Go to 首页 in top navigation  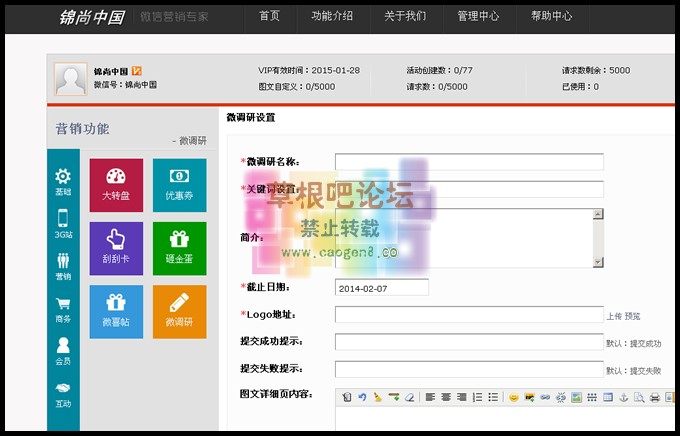coord(270,16)
